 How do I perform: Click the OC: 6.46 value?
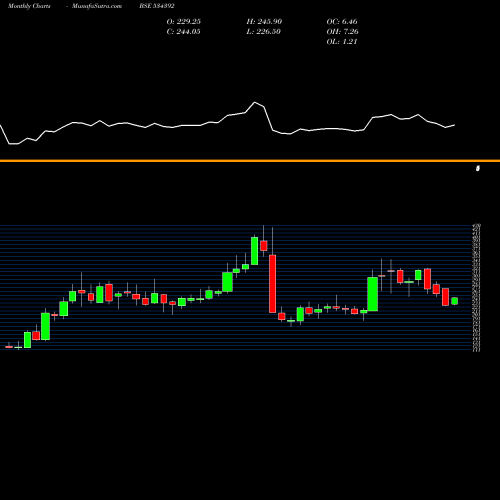(342, 22)
